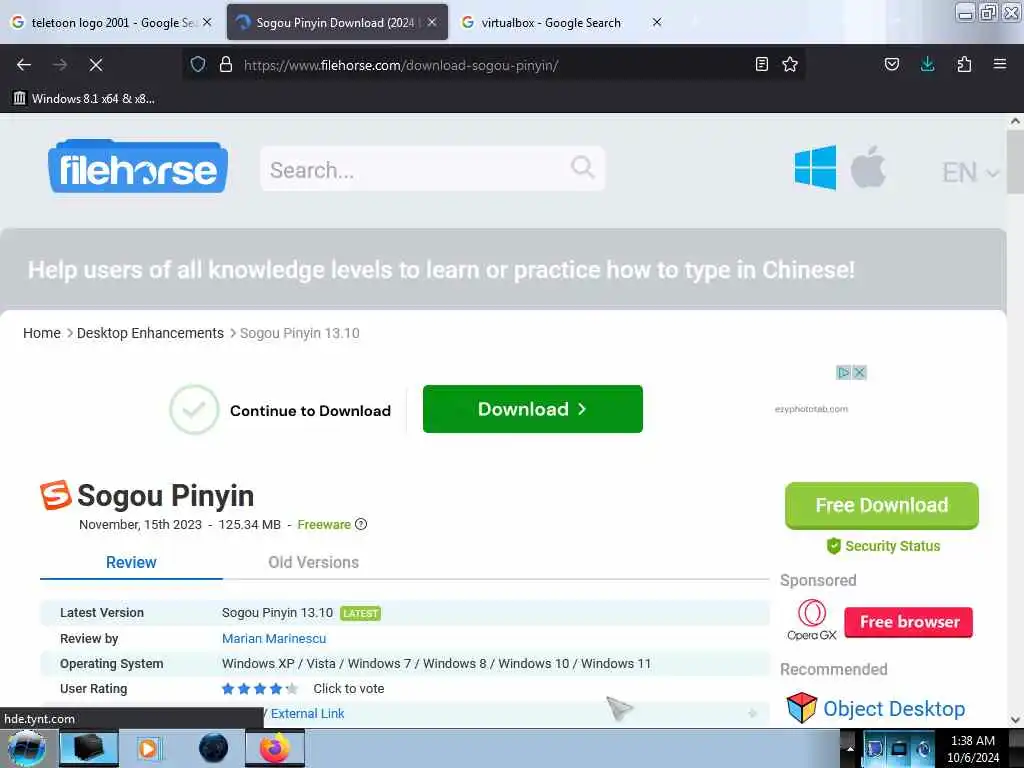This screenshot has width=1024, height=768.
Task: Click the search magnifier icon
Action: point(583,167)
